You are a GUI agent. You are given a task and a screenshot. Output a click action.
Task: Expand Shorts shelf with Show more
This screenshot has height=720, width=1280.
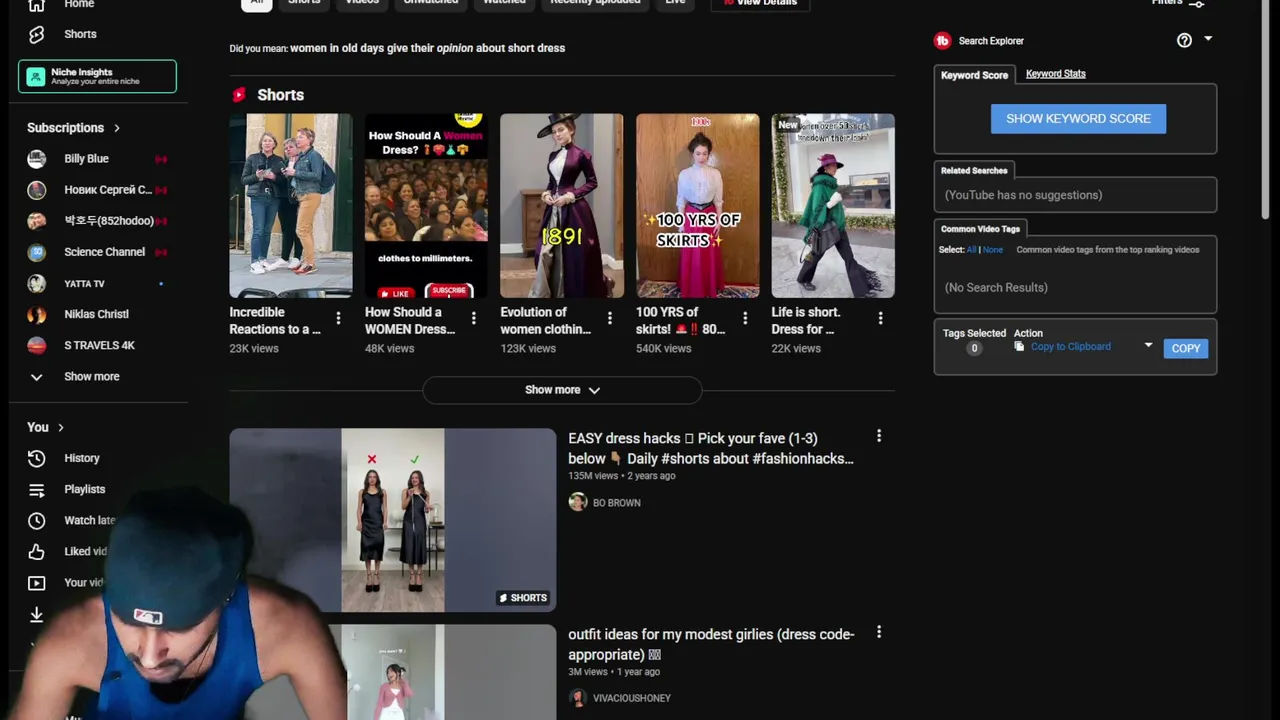(562, 390)
